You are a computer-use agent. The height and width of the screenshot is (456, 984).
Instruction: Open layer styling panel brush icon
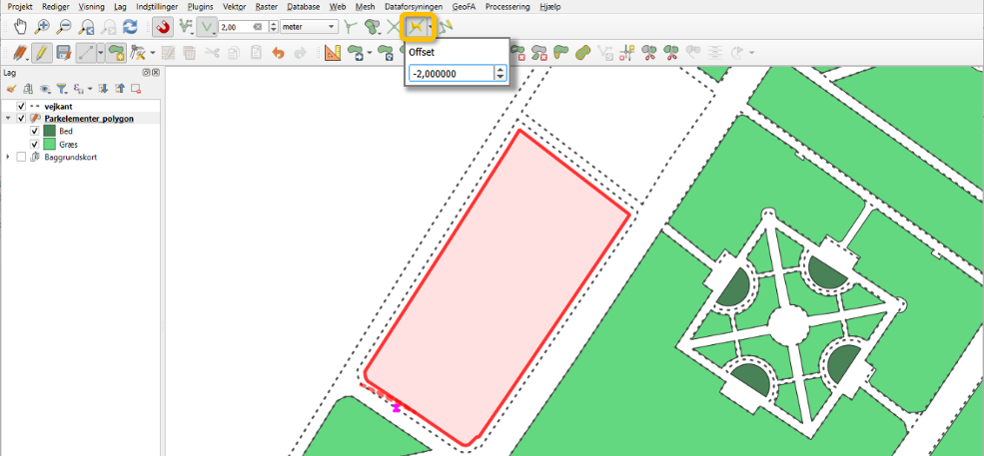point(11,88)
